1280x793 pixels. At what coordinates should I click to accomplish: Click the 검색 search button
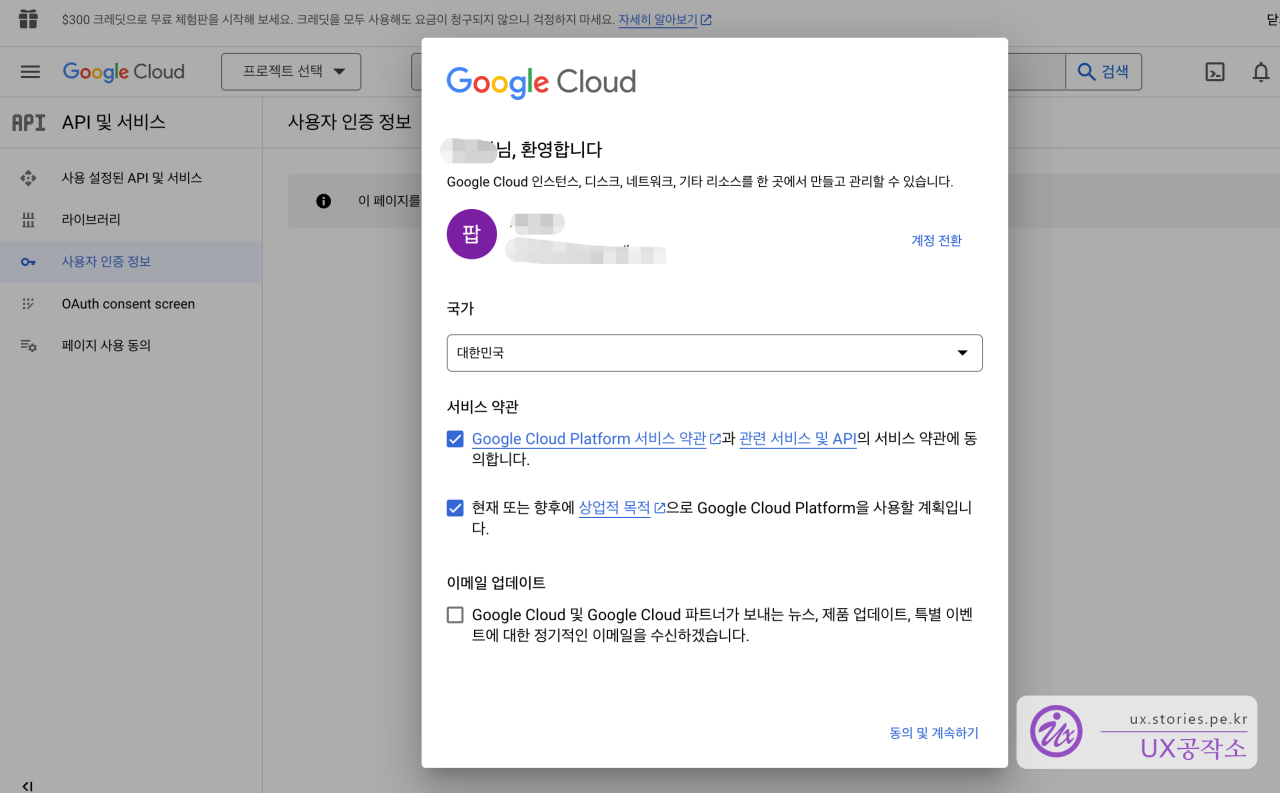point(1104,72)
